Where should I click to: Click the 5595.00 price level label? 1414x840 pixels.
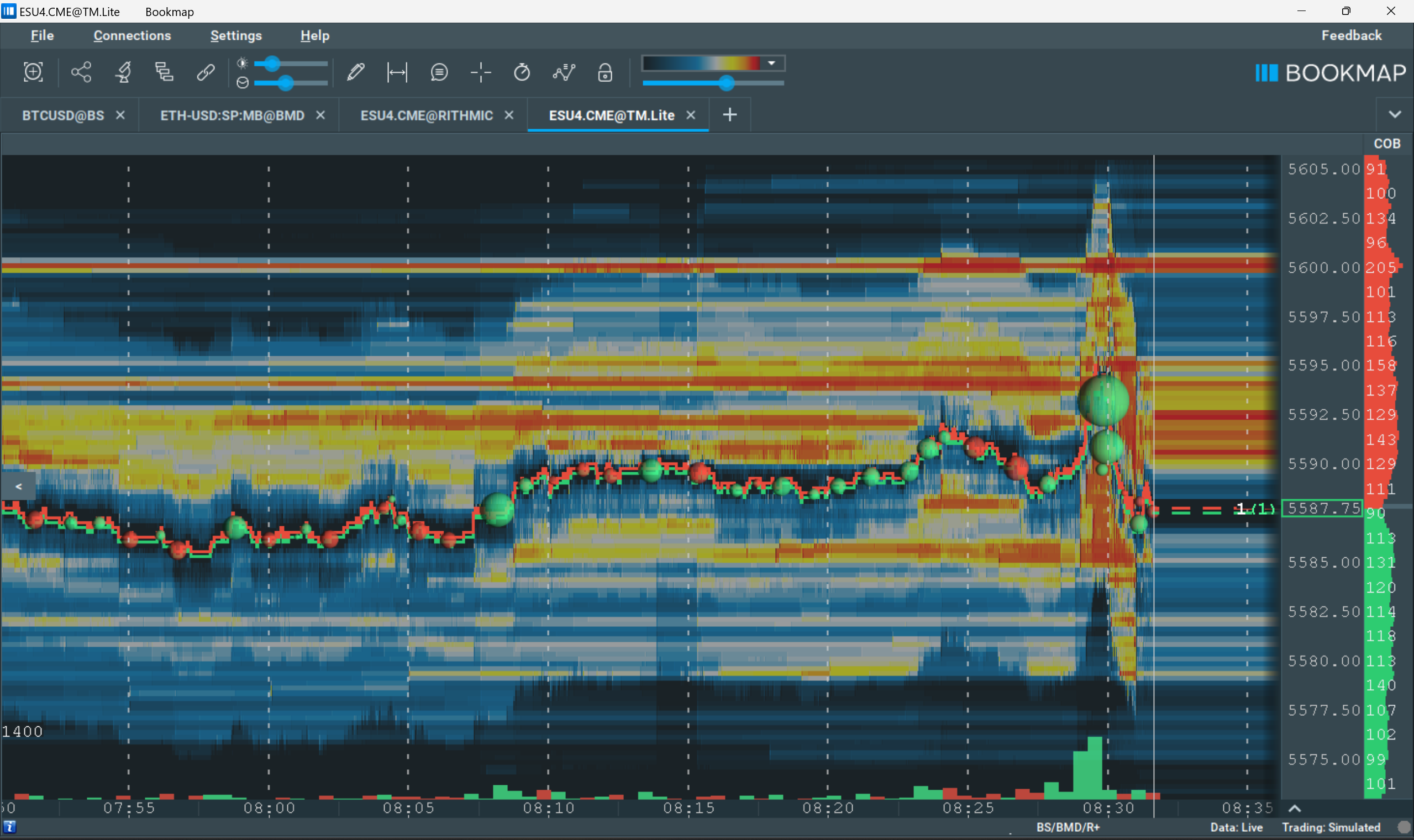[1323, 366]
